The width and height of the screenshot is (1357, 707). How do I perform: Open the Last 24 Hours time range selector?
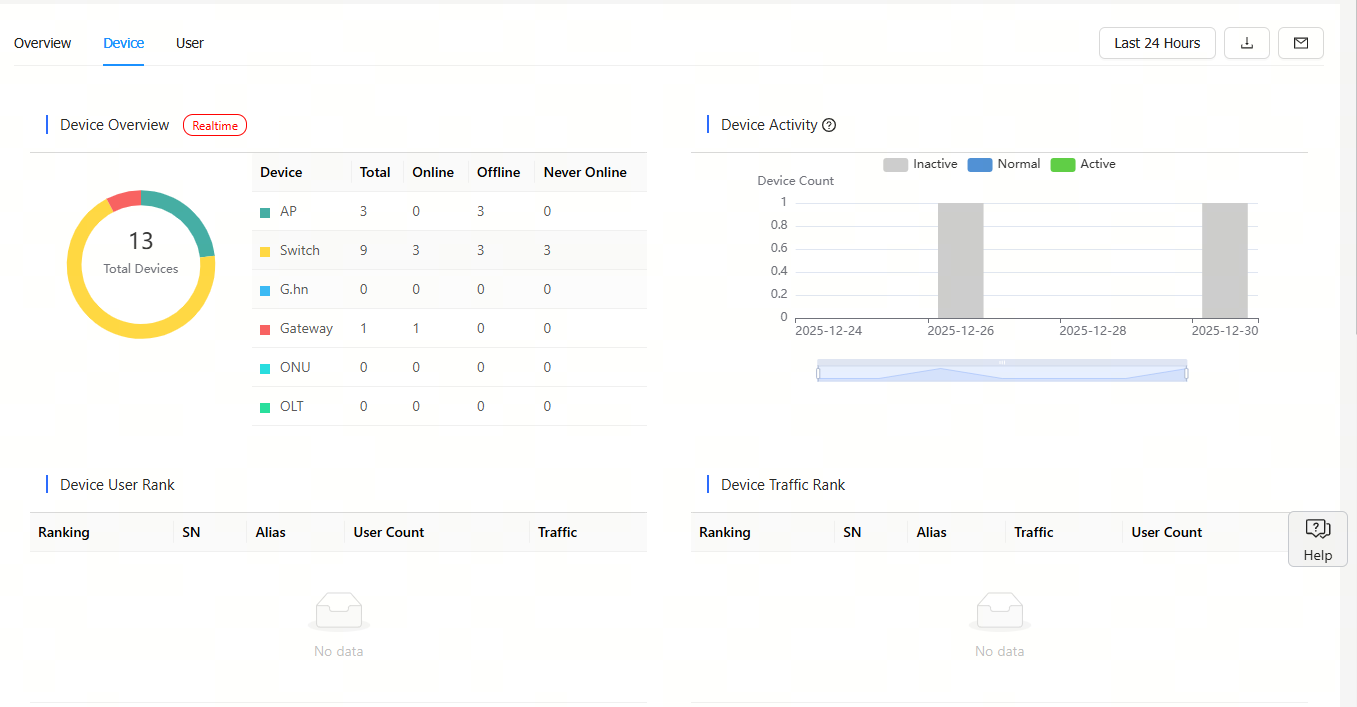(1157, 43)
